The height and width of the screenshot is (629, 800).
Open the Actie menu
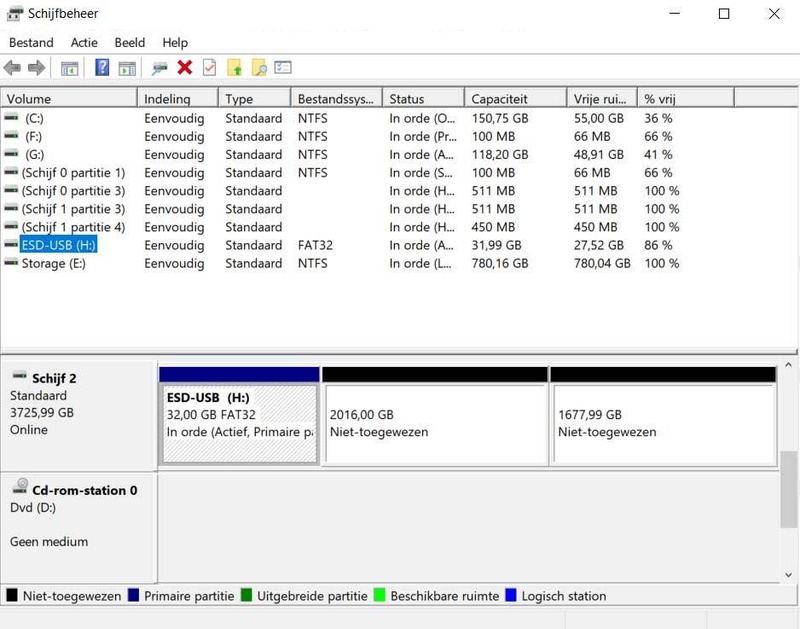point(84,43)
